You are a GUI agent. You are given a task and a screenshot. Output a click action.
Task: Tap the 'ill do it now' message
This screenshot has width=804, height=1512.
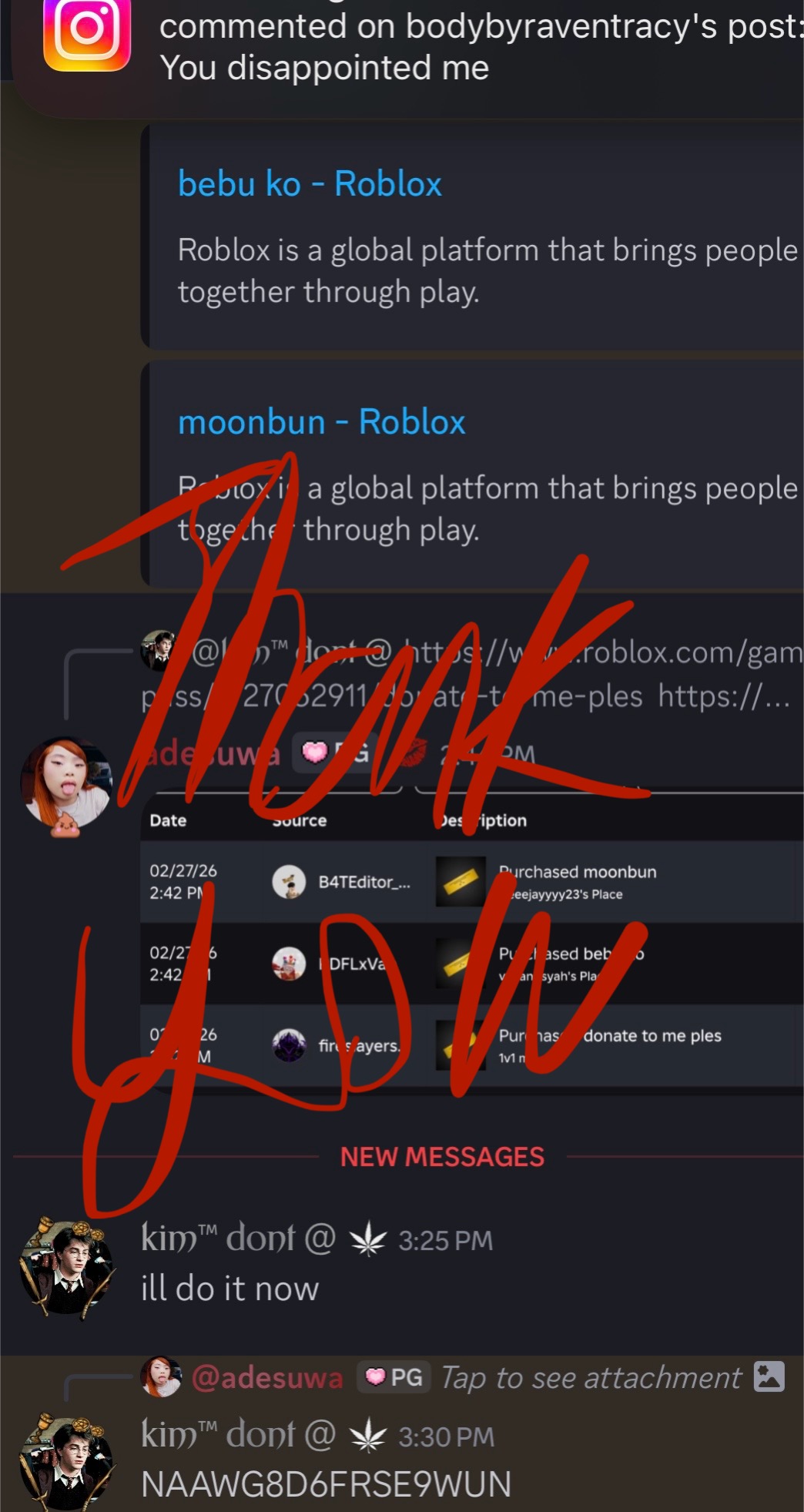229,1289
